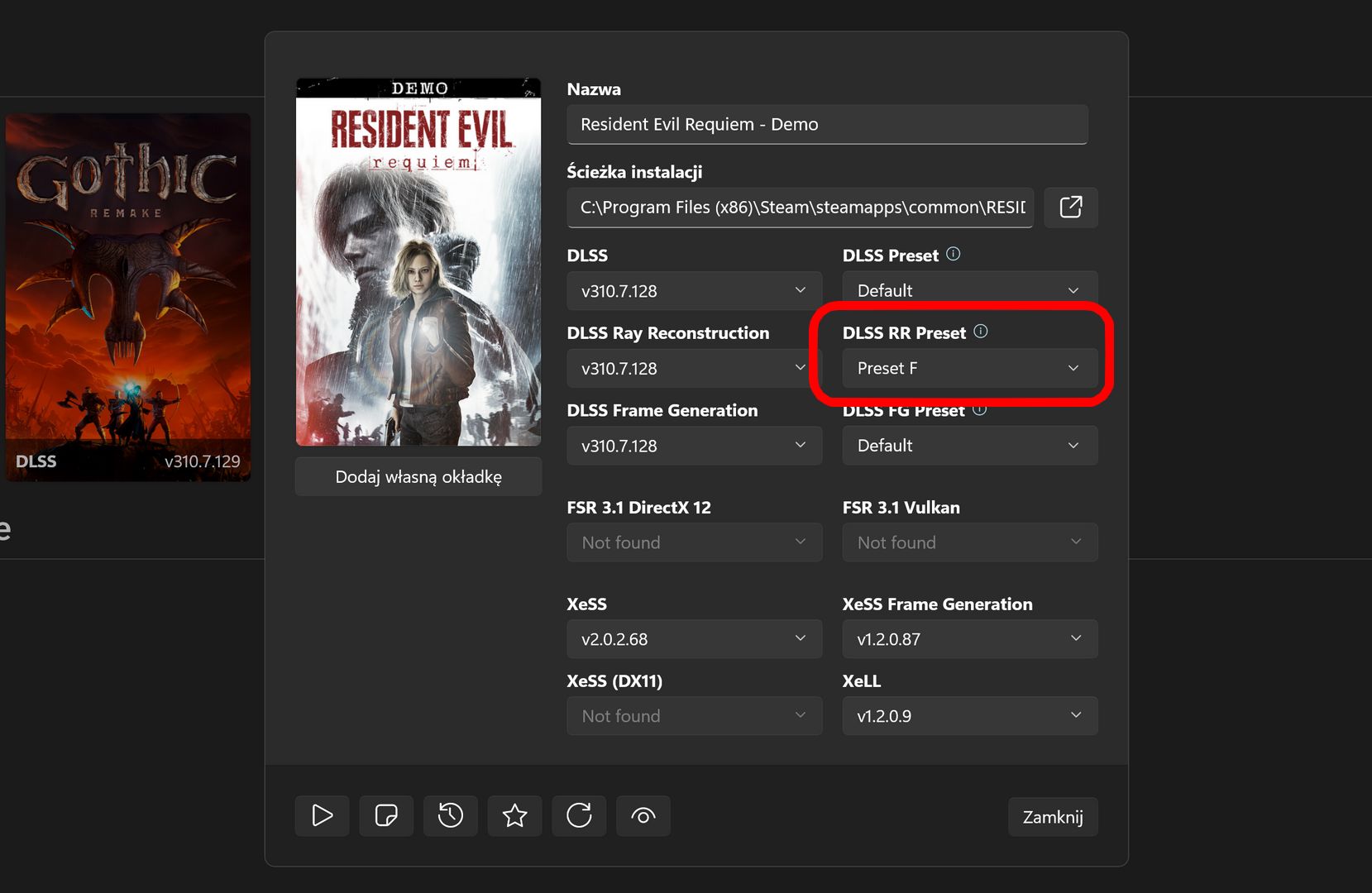
Task: Open the DLSS version dropdown
Action: coord(695,291)
